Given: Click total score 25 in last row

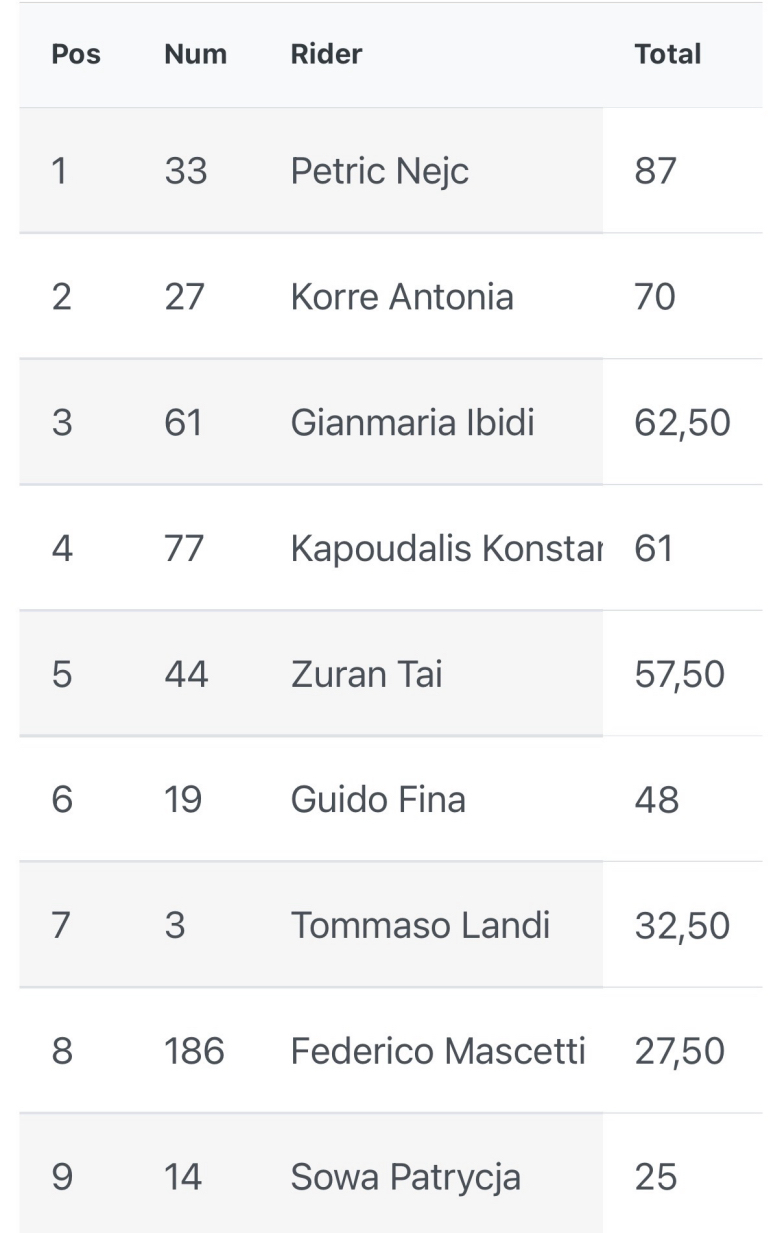Looking at the screenshot, I should (655, 1178).
